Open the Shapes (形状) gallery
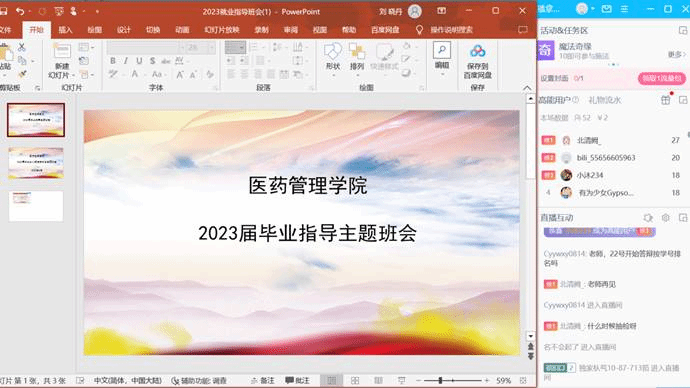This screenshot has height=388, width=690. (x=333, y=52)
